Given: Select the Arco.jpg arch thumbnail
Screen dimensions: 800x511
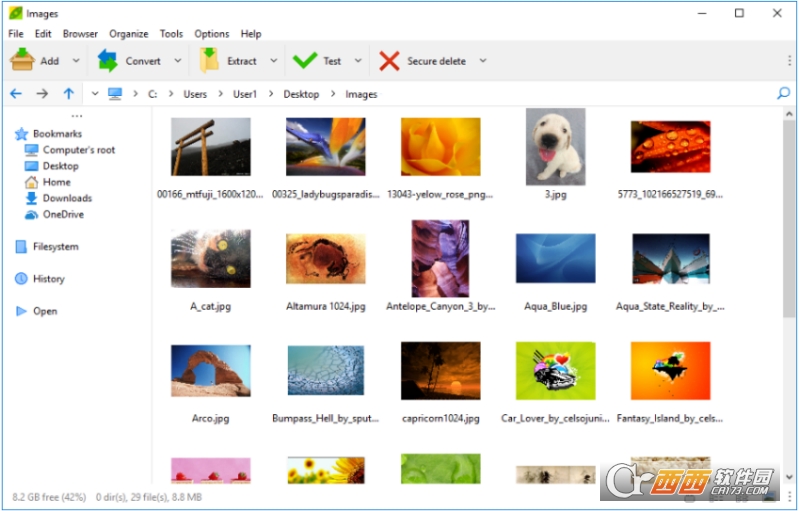Looking at the screenshot, I should 211,371.
